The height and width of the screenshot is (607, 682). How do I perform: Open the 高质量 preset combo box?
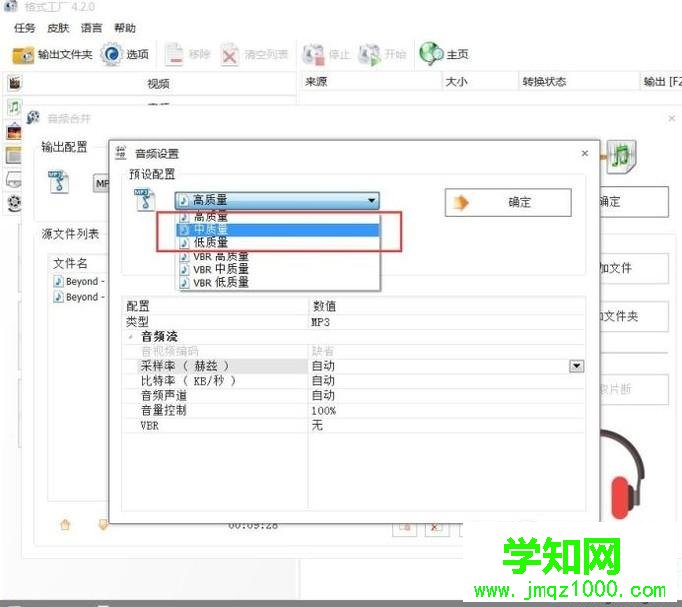277,200
